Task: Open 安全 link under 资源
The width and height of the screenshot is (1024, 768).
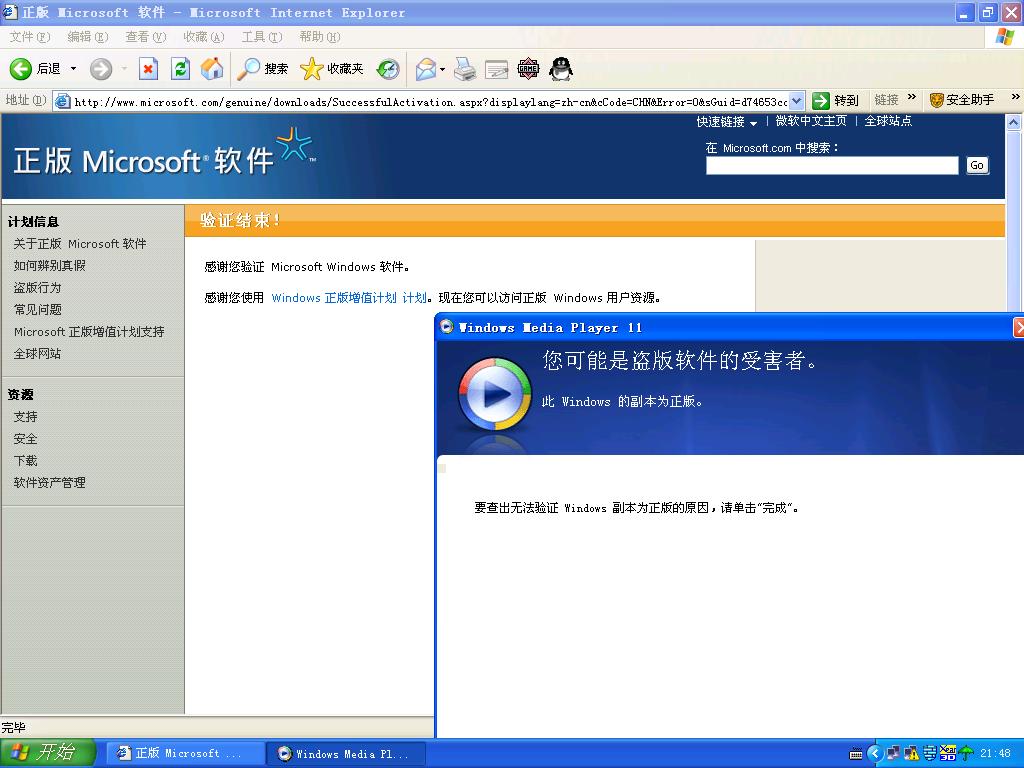Action: click(25, 439)
